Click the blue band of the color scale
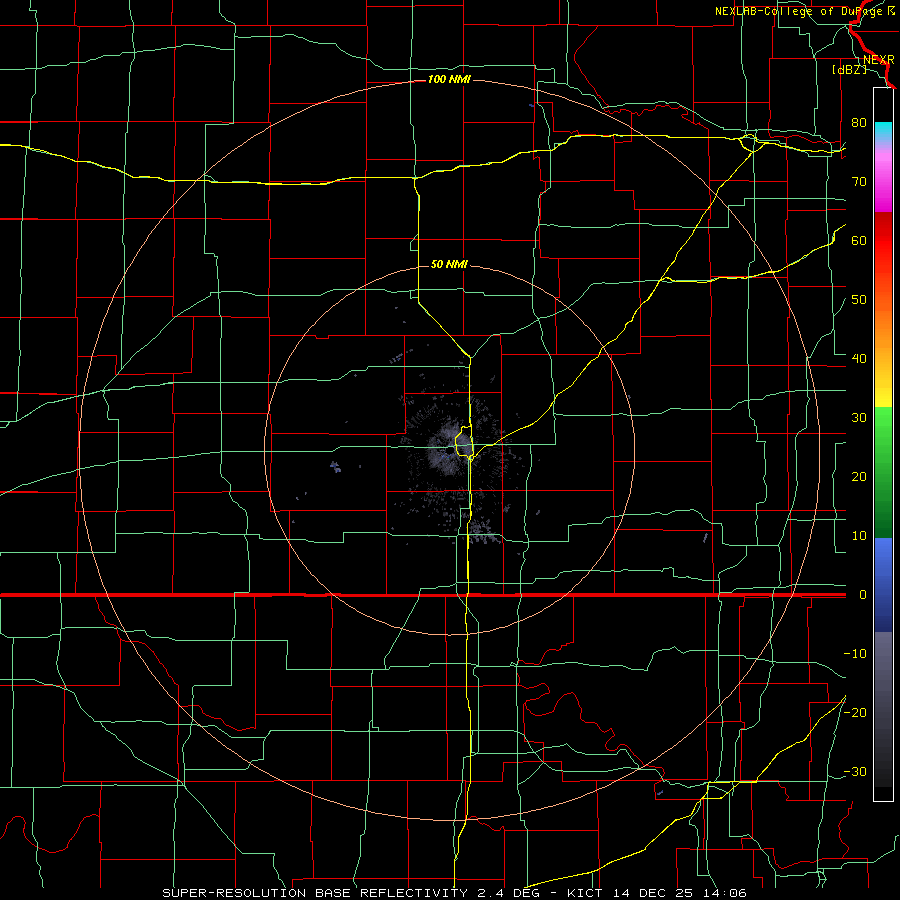Screen dimensions: 900x900 coord(883,583)
